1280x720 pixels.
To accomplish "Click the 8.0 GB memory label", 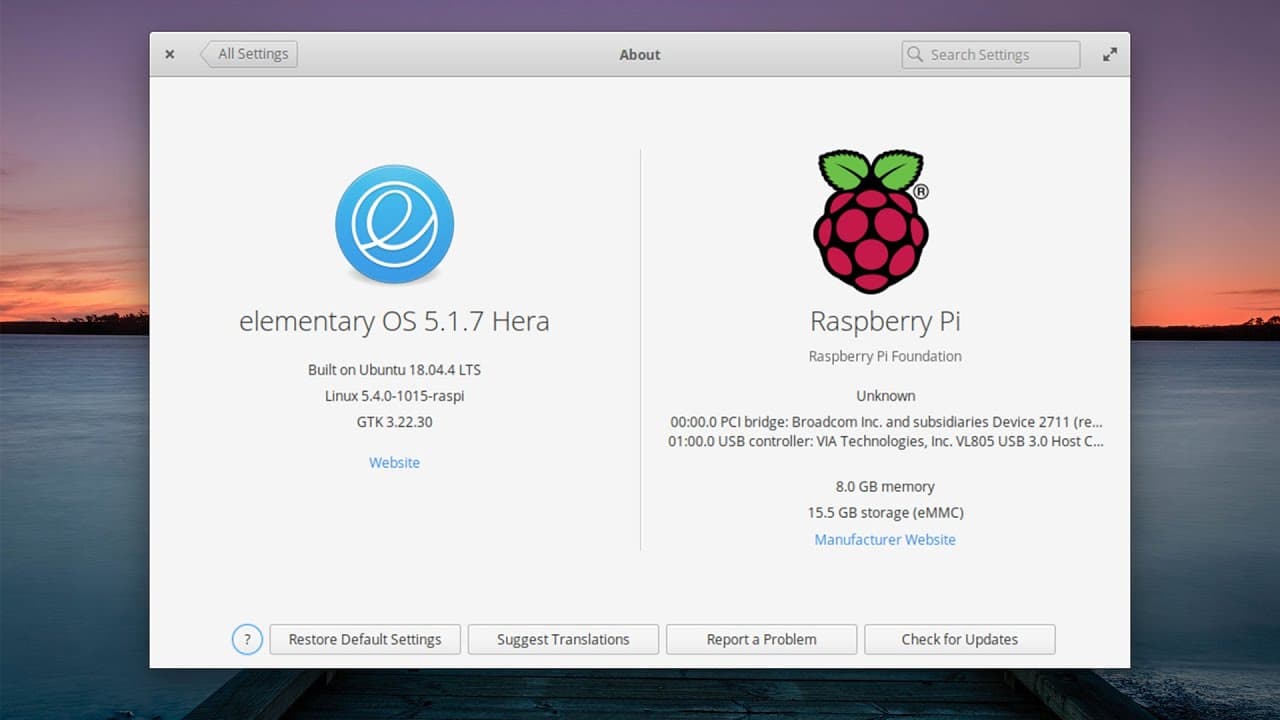I will coord(885,486).
